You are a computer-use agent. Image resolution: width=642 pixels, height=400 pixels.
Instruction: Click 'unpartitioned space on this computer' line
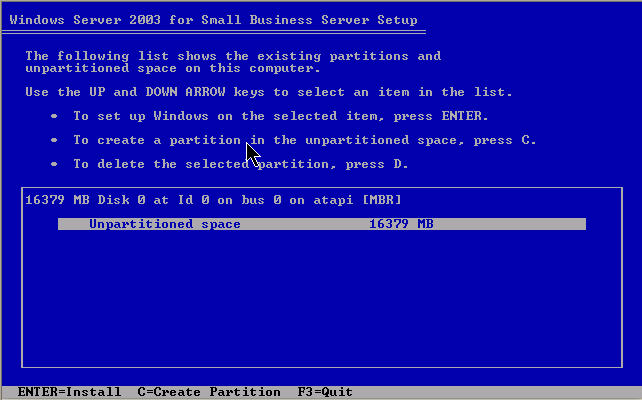(x=172, y=68)
